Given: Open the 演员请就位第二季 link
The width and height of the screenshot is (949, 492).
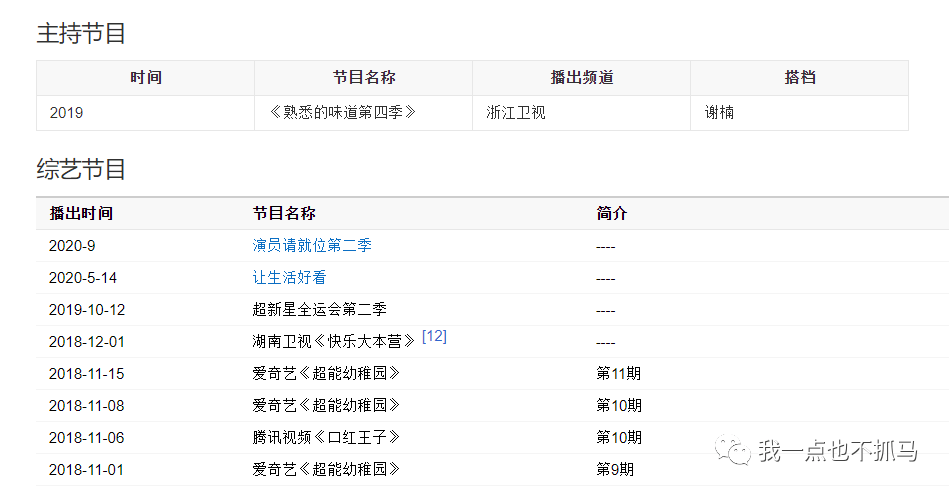Looking at the screenshot, I should coord(312,246).
